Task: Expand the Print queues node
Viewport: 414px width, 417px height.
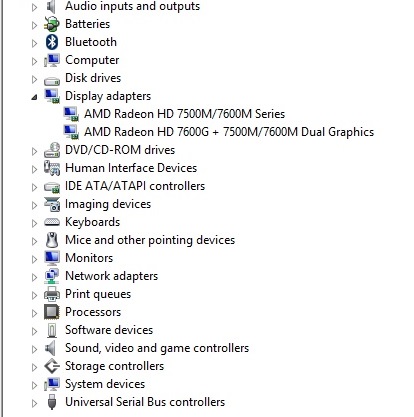Action: 34,295
